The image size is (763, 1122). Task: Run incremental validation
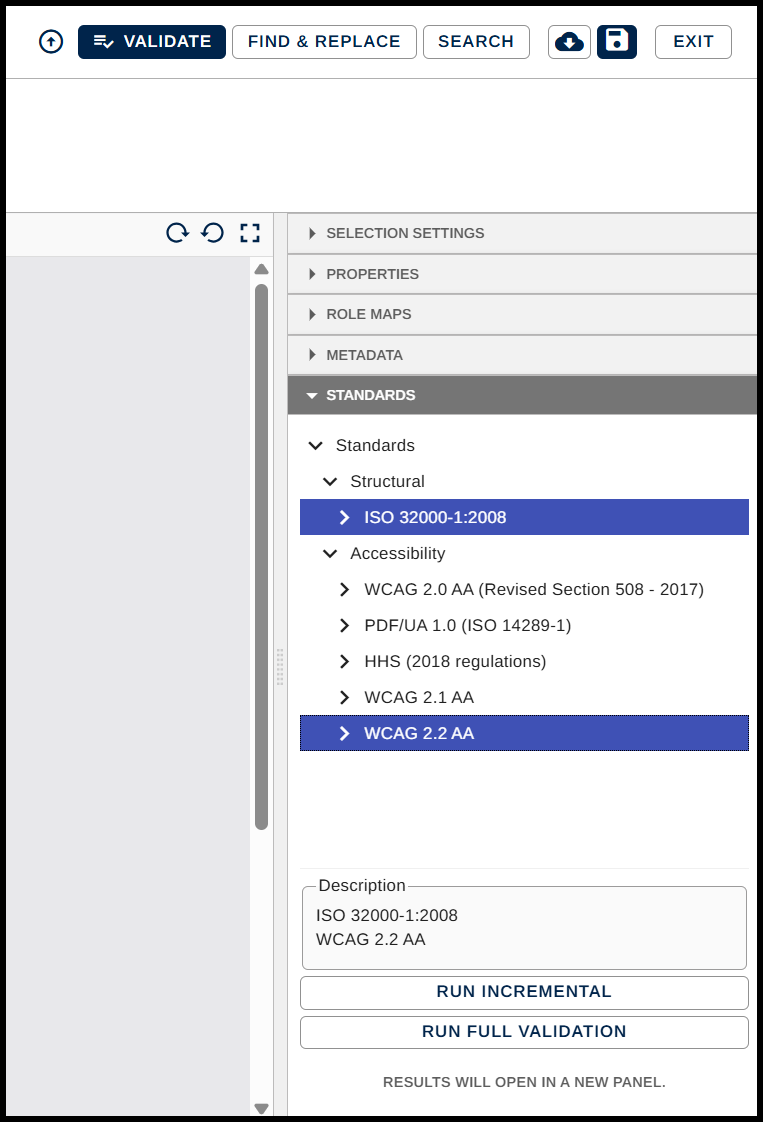[x=524, y=992]
